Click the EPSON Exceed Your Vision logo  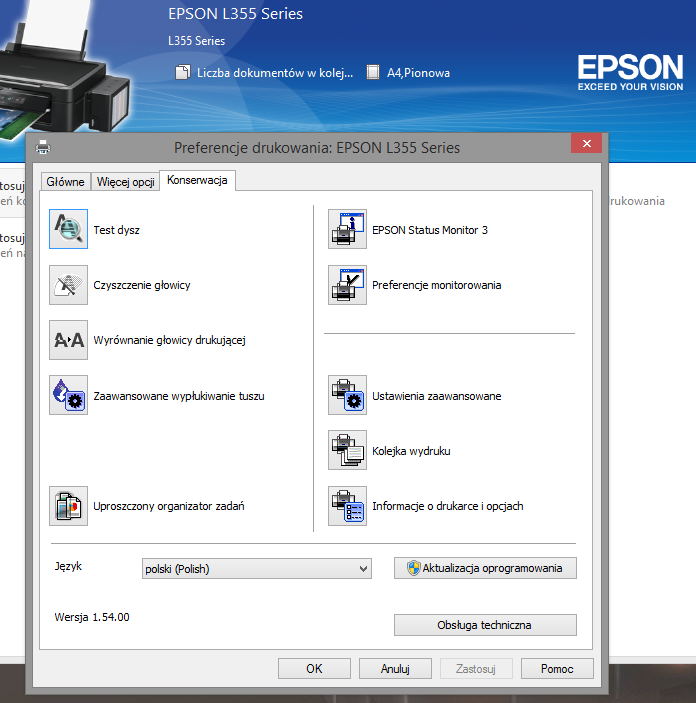pos(630,73)
